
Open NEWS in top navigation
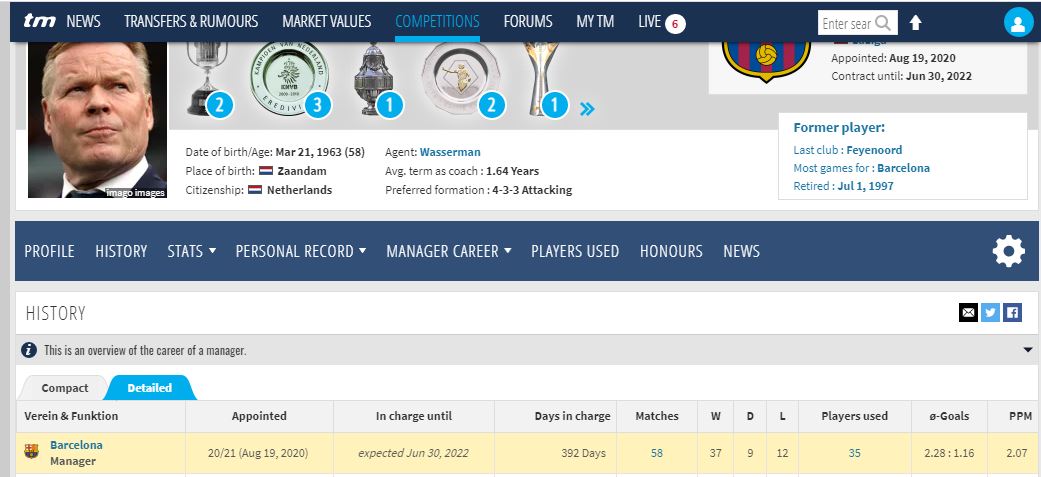pos(83,21)
